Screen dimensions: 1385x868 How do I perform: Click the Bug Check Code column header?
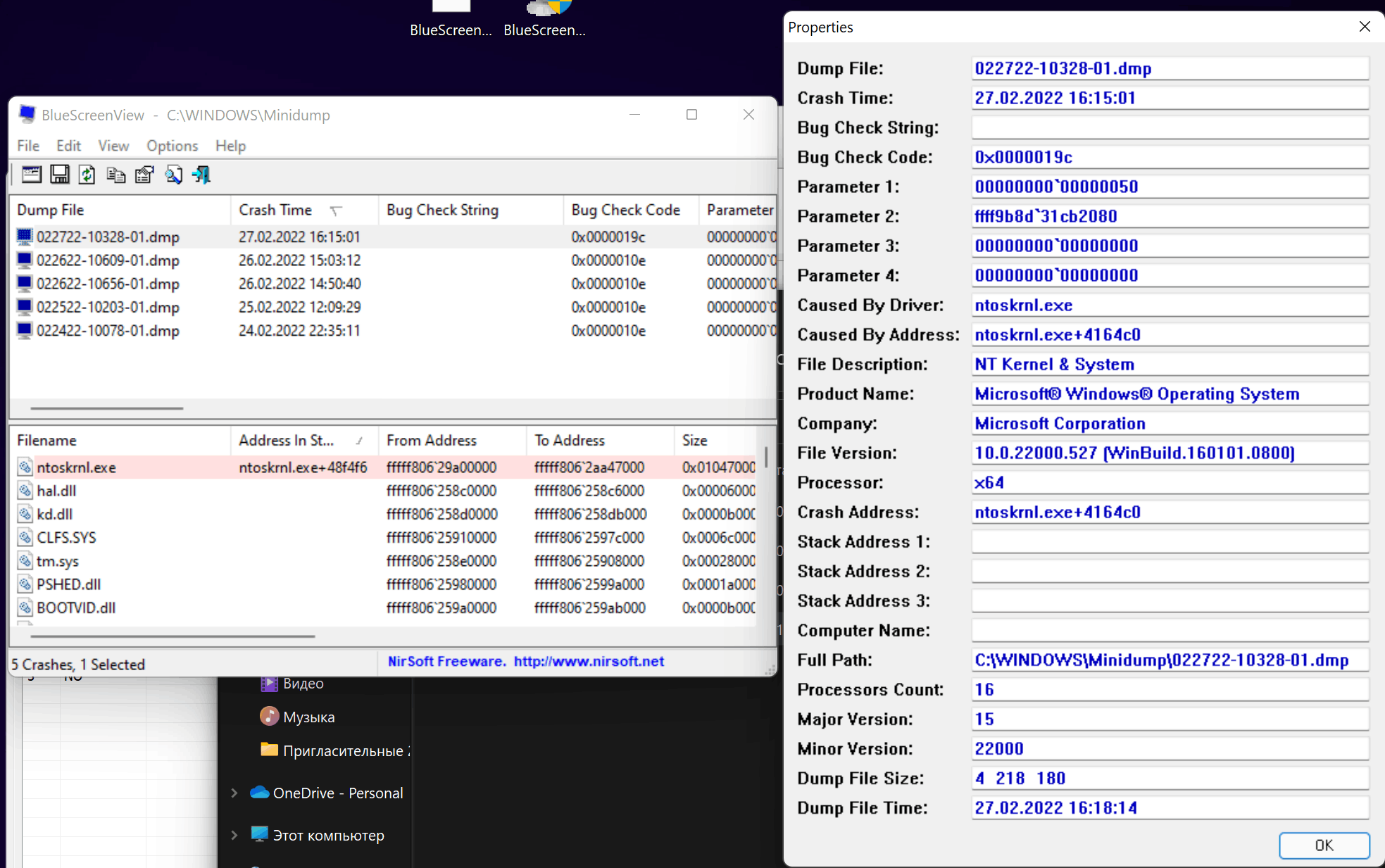pyautogui.click(x=631, y=210)
